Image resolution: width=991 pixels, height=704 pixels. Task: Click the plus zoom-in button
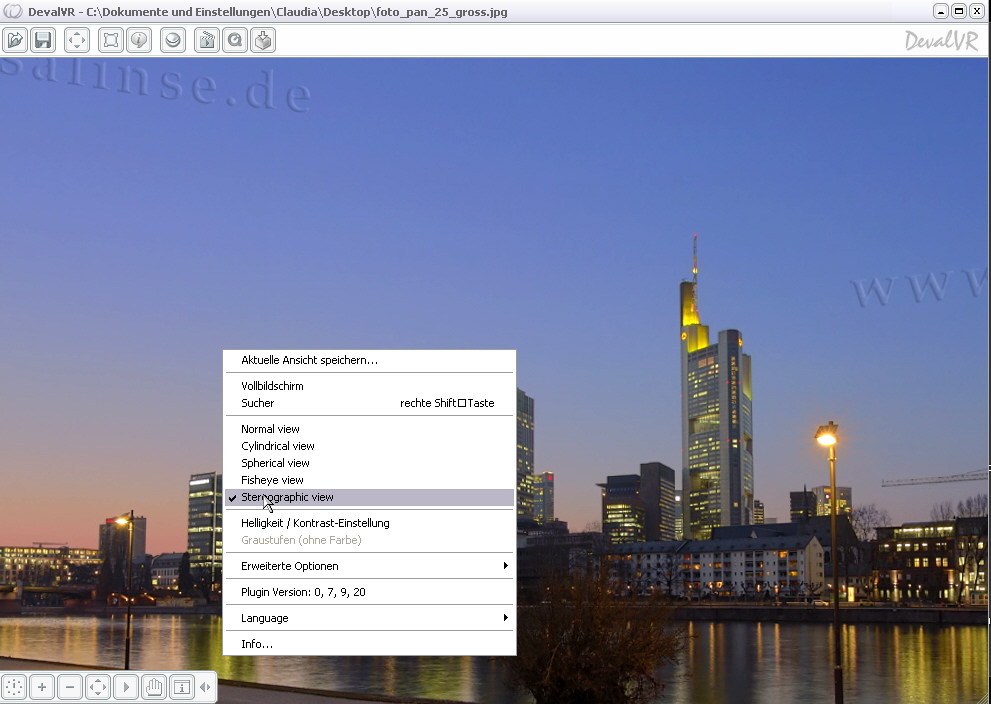tap(42, 687)
